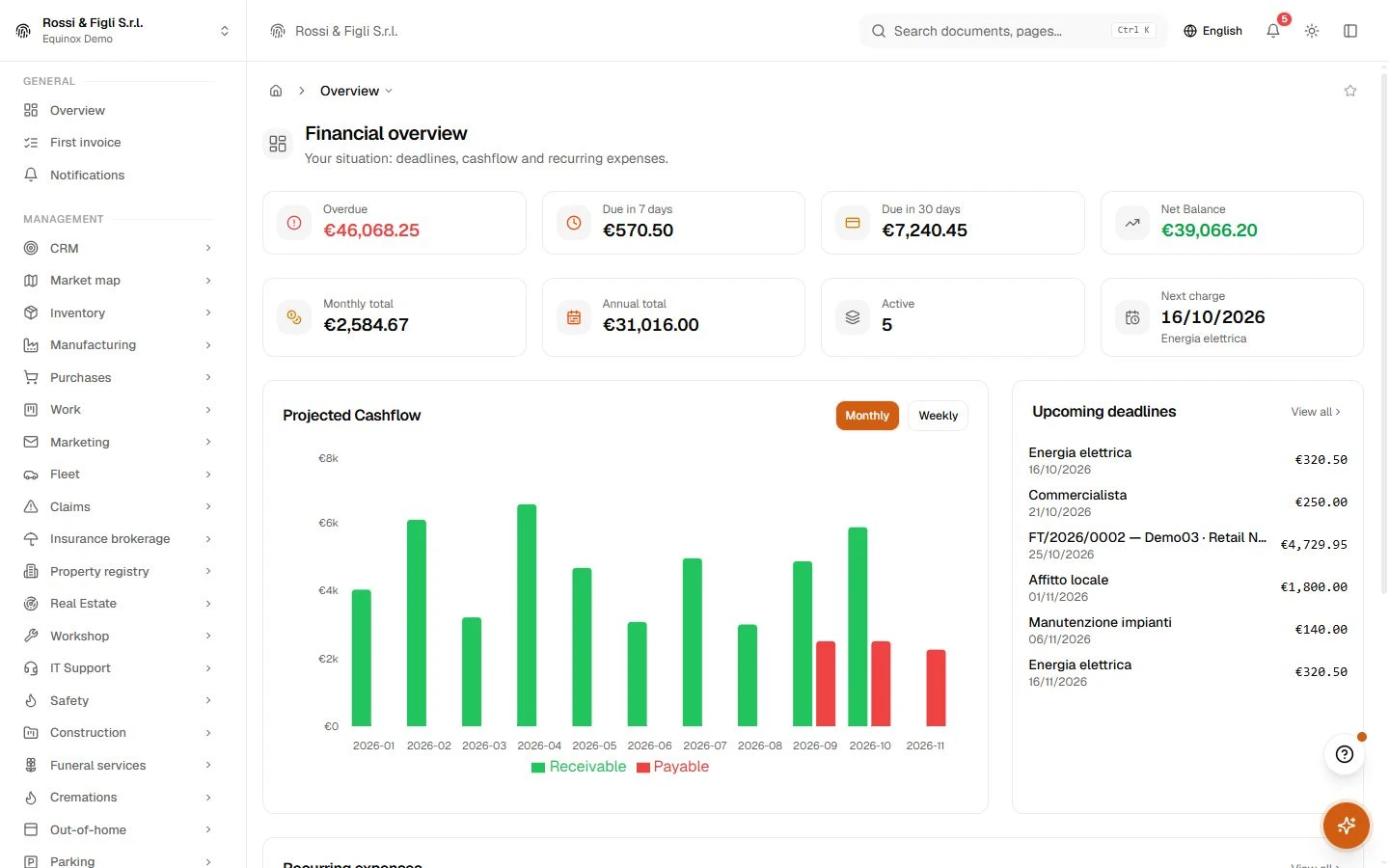Viewport: 1389px width, 868px height.
Task: Launch the AI assistant sparkle button
Action: (1347, 826)
